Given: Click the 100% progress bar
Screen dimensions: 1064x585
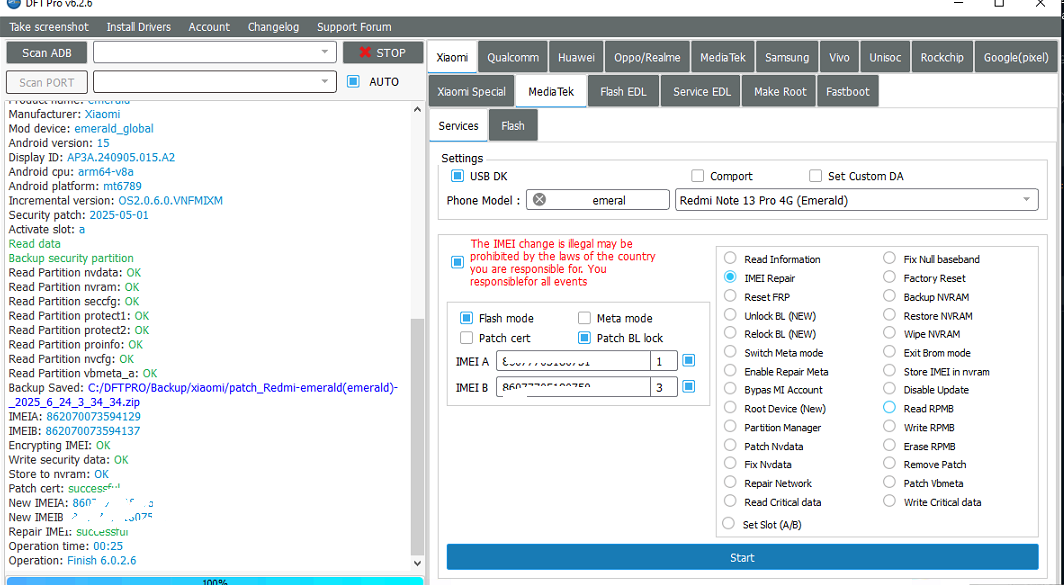Looking at the screenshot, I should 214,581.
